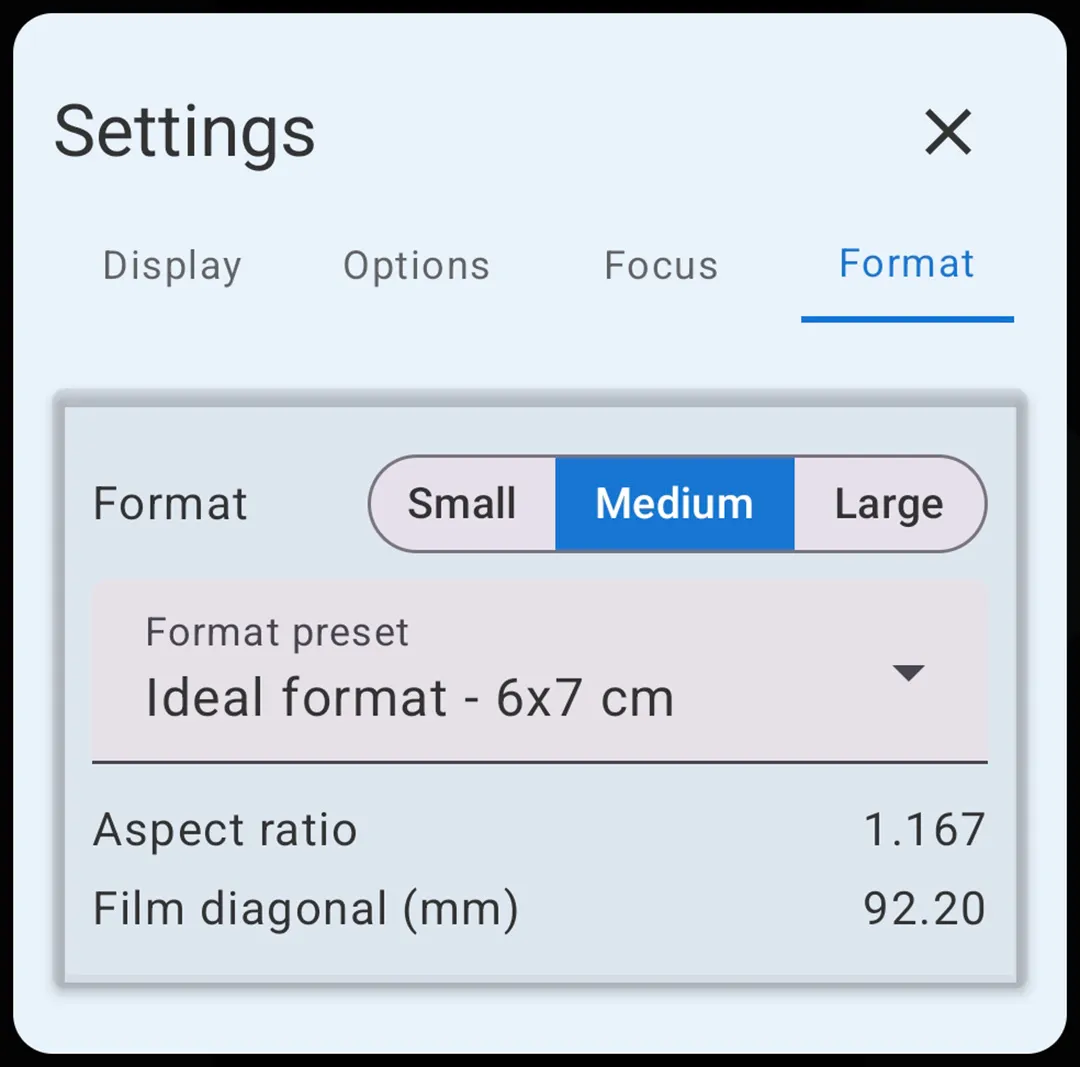Image resolution: width=1080 pixels, height=1067 pixels.
Task: Select the Focus settings tab
Action: pos(659,265)
